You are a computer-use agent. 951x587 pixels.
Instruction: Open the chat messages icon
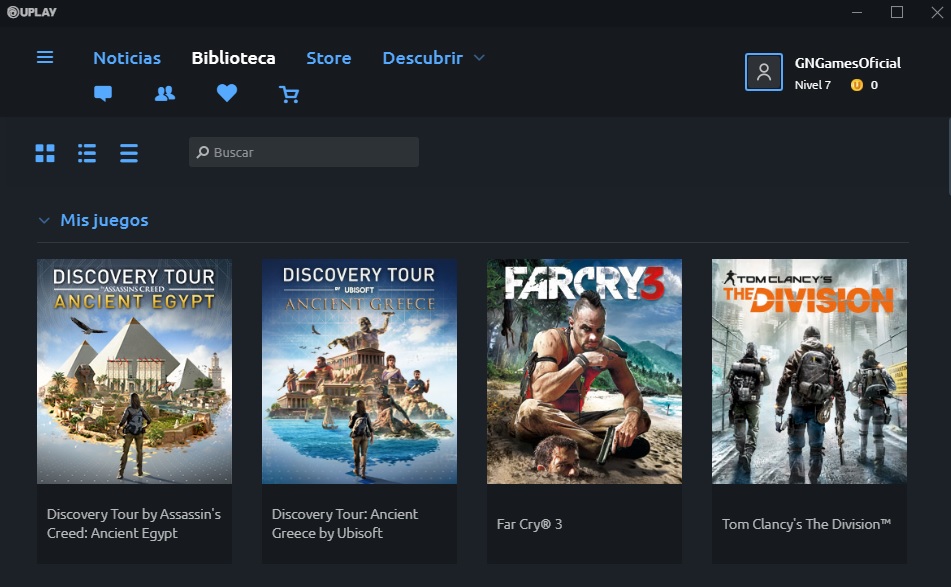pos(103,93)
